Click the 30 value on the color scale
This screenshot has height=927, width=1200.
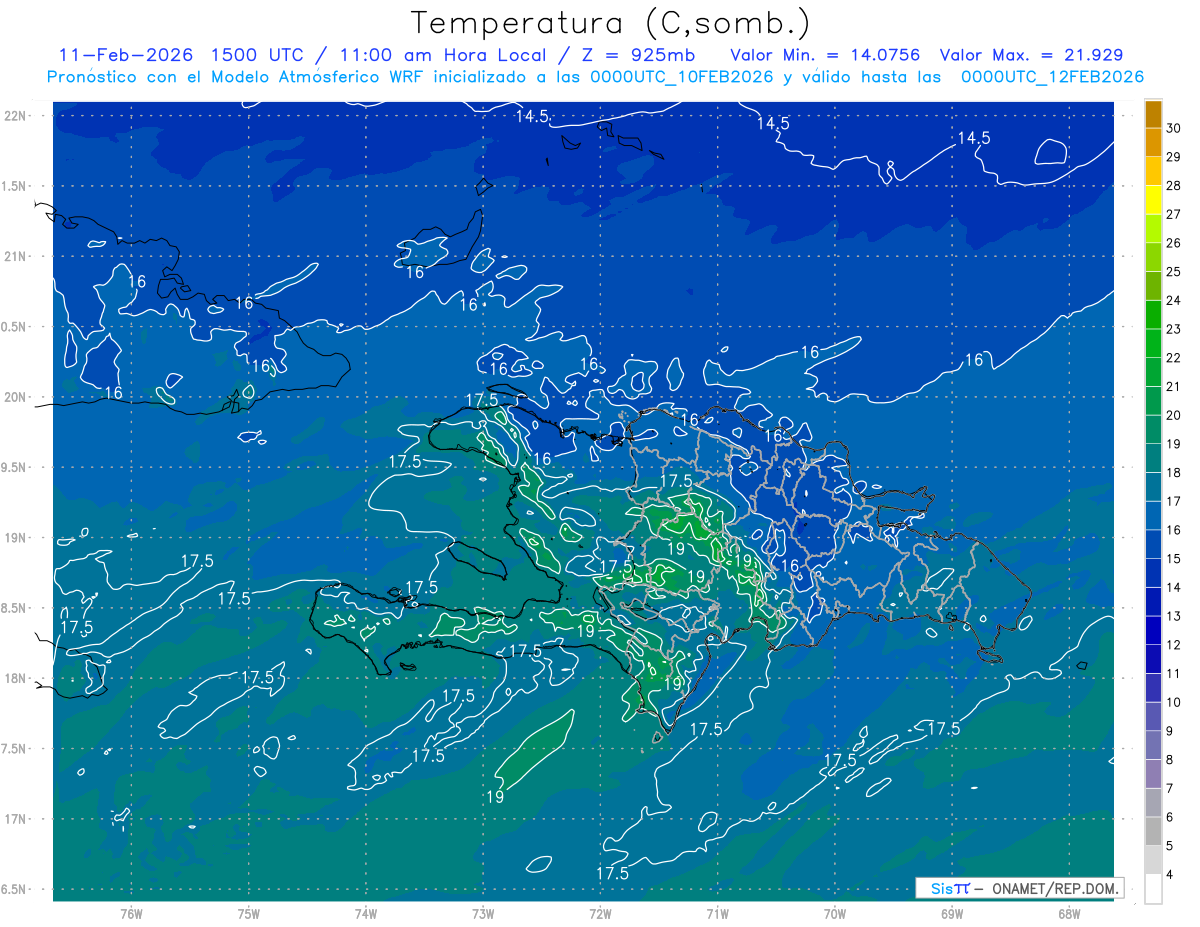coord(1174,128)
